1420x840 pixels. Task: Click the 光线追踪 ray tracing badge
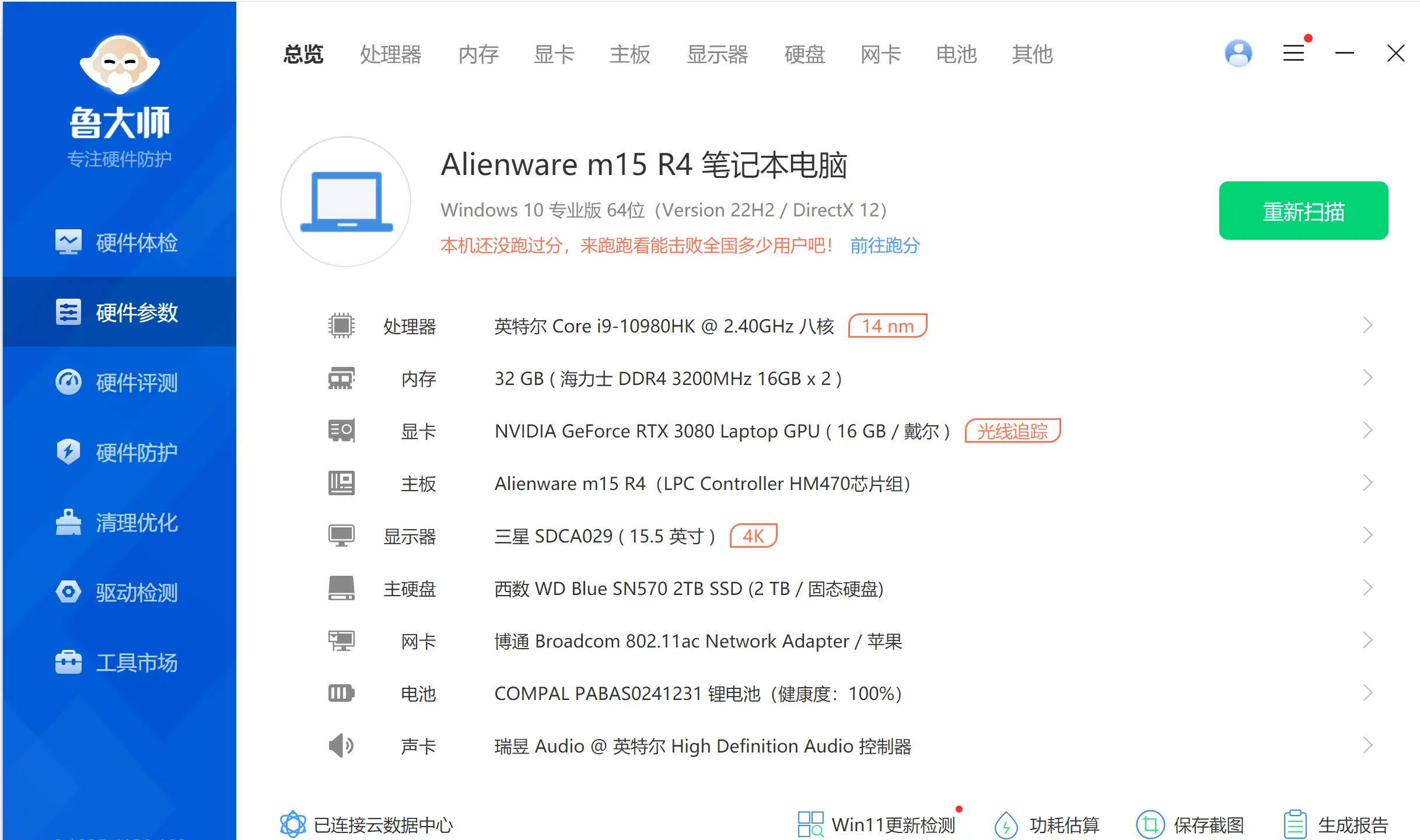click(1013, 430)
